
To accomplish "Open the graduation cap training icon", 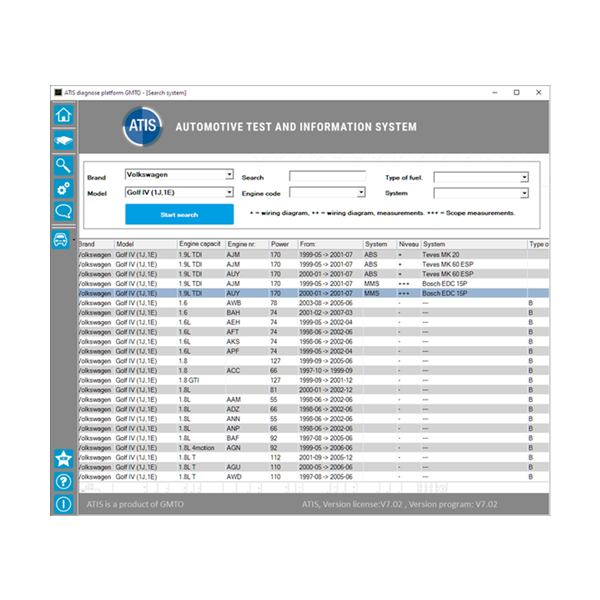I will (64, 140).
